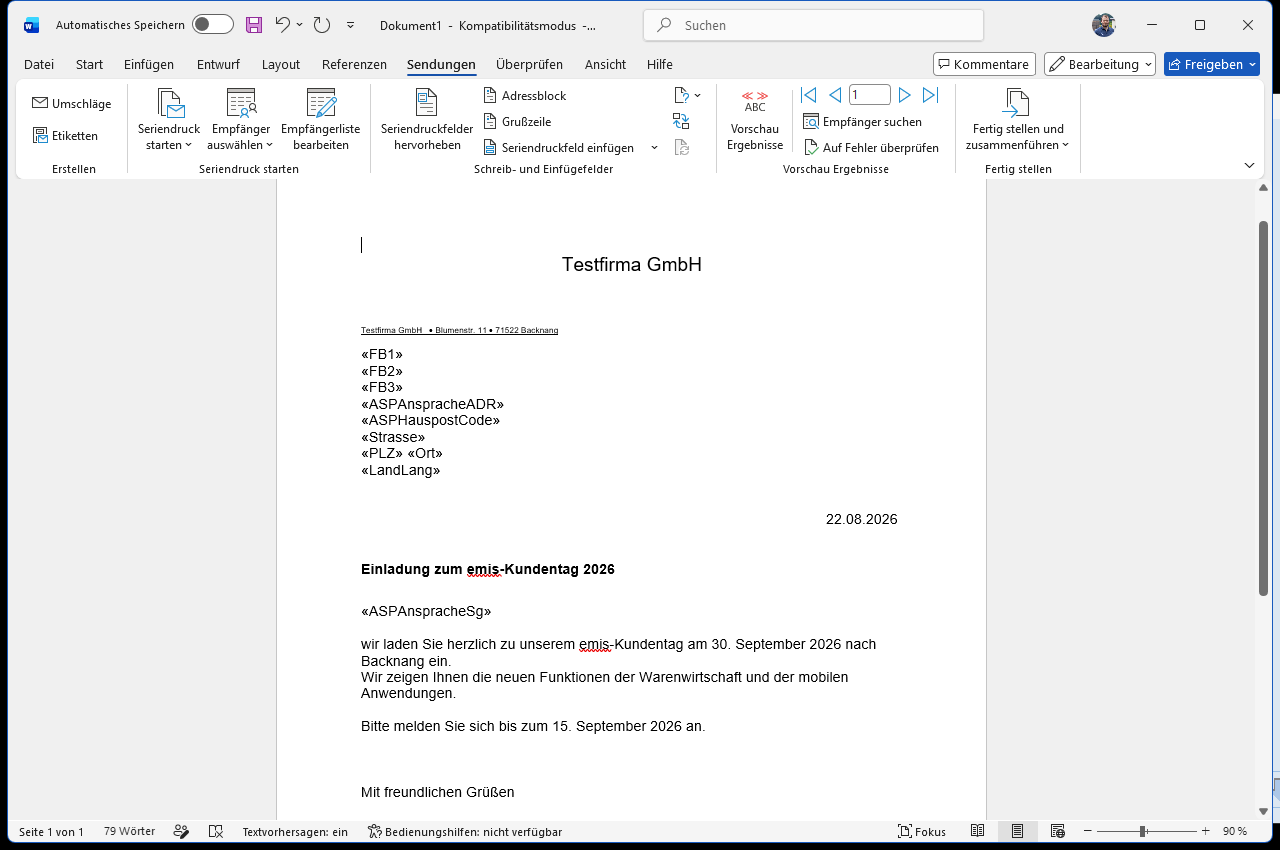The height and width of the screenshot is (850, 1280).
Task: Click the match fields icon
Action: [x=681, y=122]
